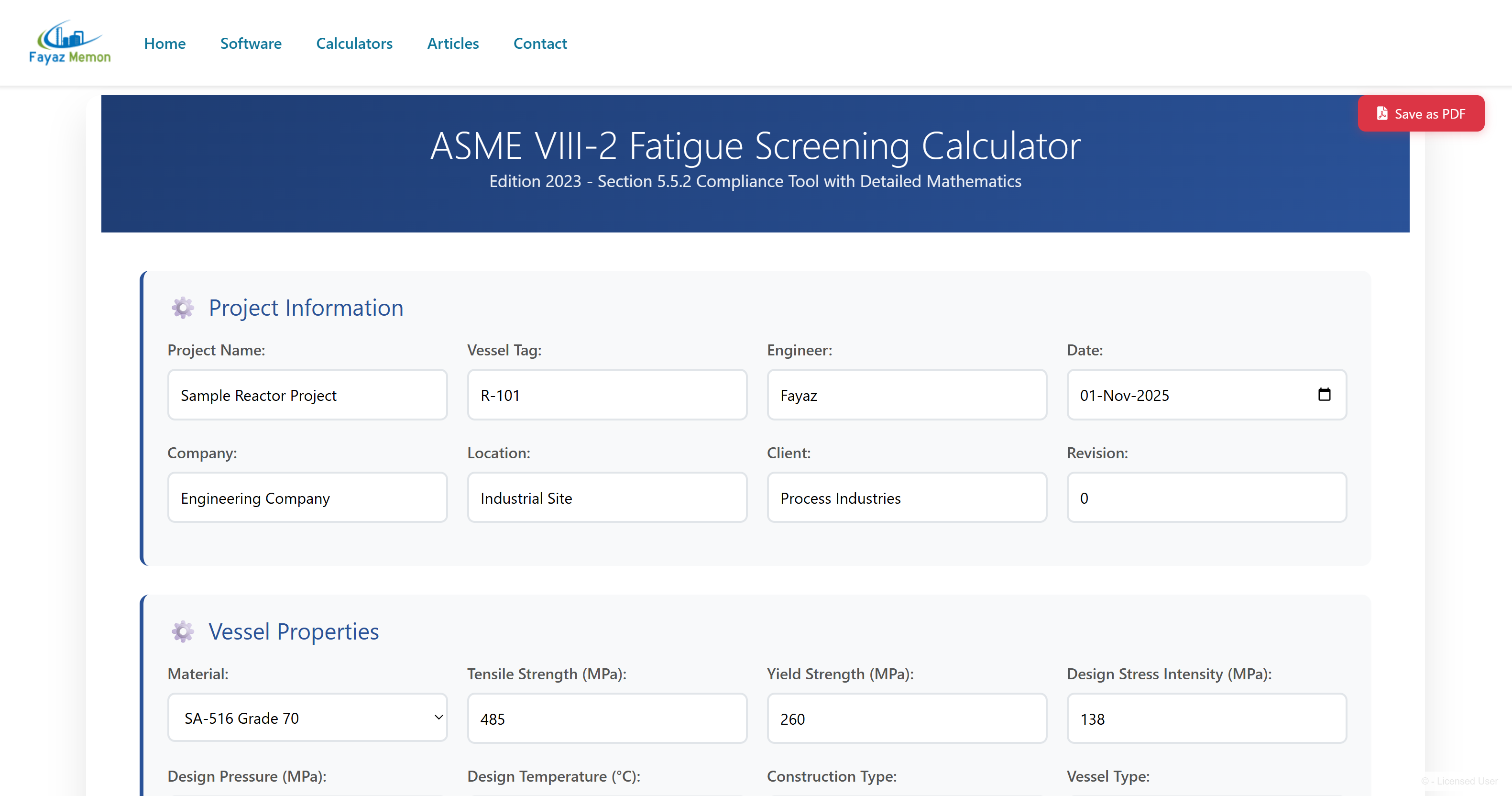Go to the Contact page
1512x796 pixels.
point(539,43)
